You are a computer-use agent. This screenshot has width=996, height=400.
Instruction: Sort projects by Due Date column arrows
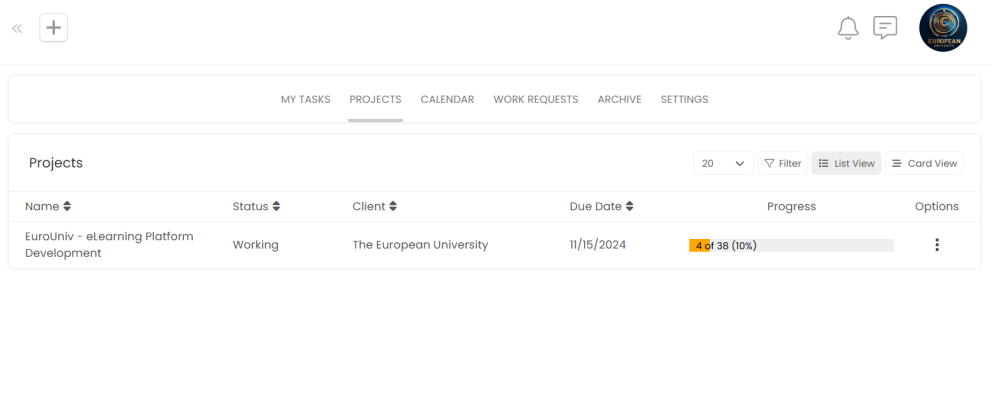[629, 207]
